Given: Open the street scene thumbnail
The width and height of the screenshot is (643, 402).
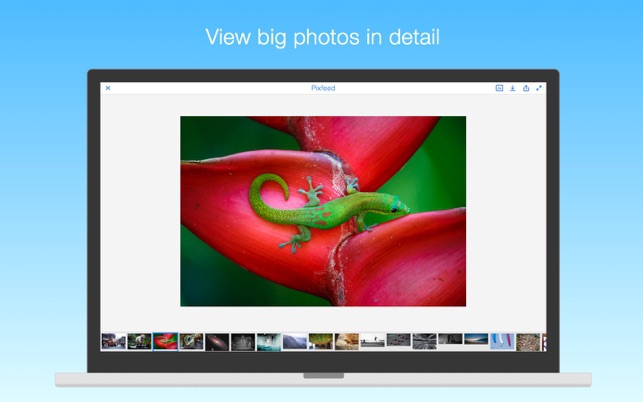Looking at the screenshot, I should point(114,342).
